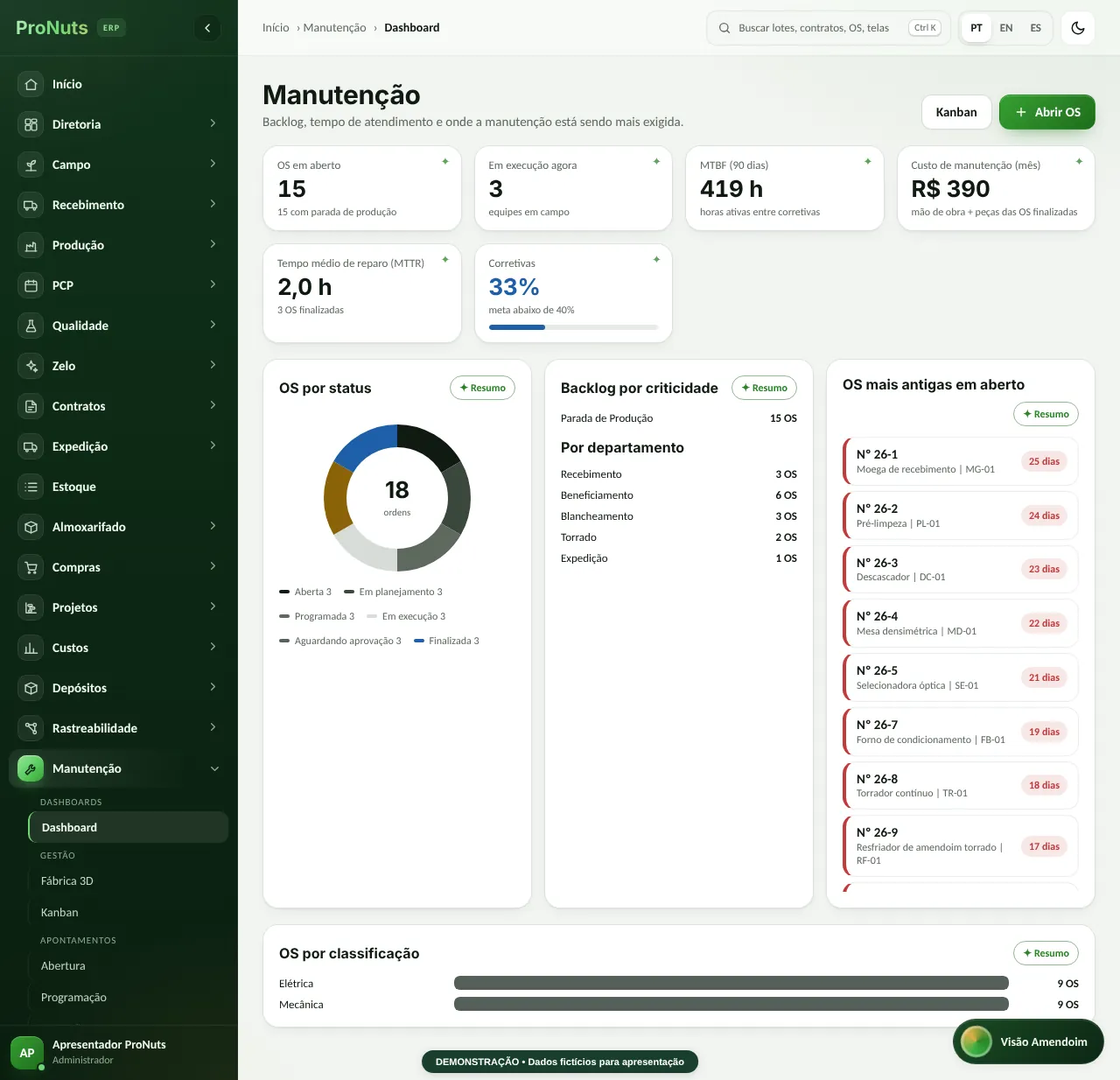The width and height of the screenshot is (1120, 1080).
Task: Expand the Produção menu chevron
Action: (213, 244)
